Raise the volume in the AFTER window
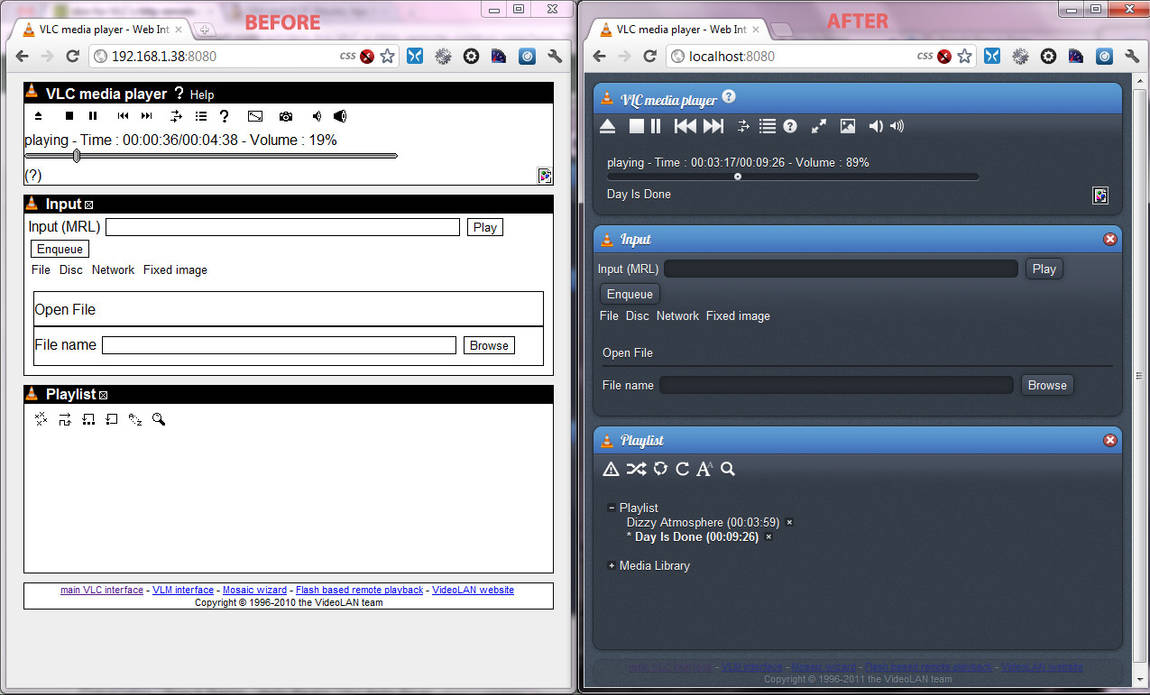Image resolution: width=1150 pixels, height=695 pixels. pos(897,126)
